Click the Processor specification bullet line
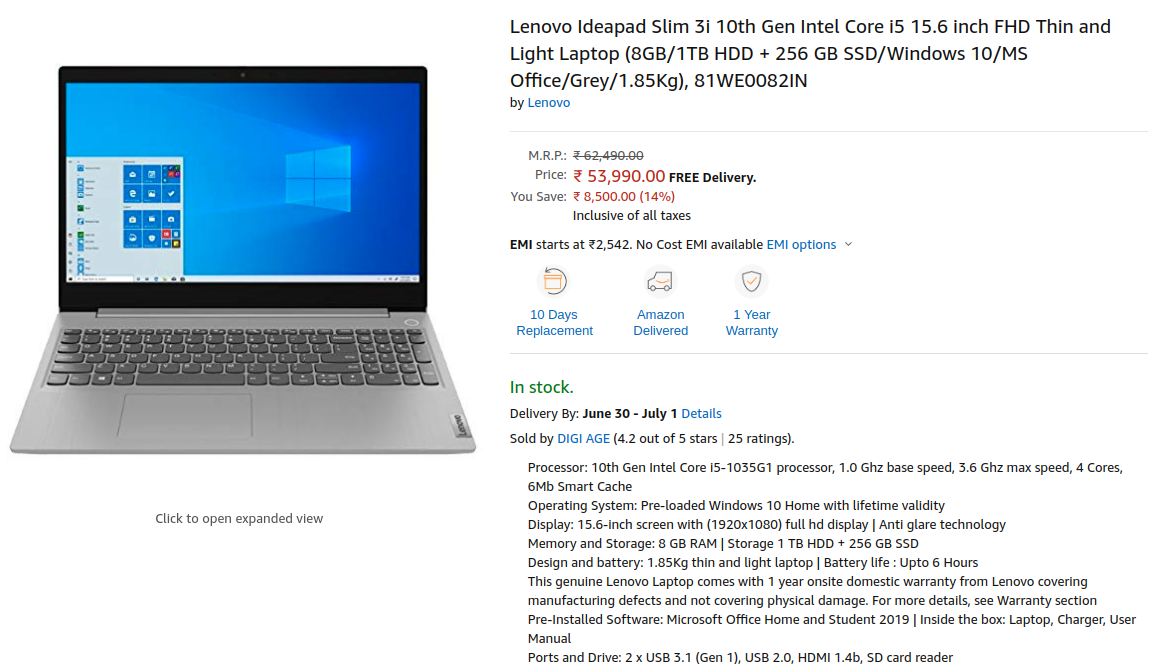1154x672 pixels. (x=825, y=477)
